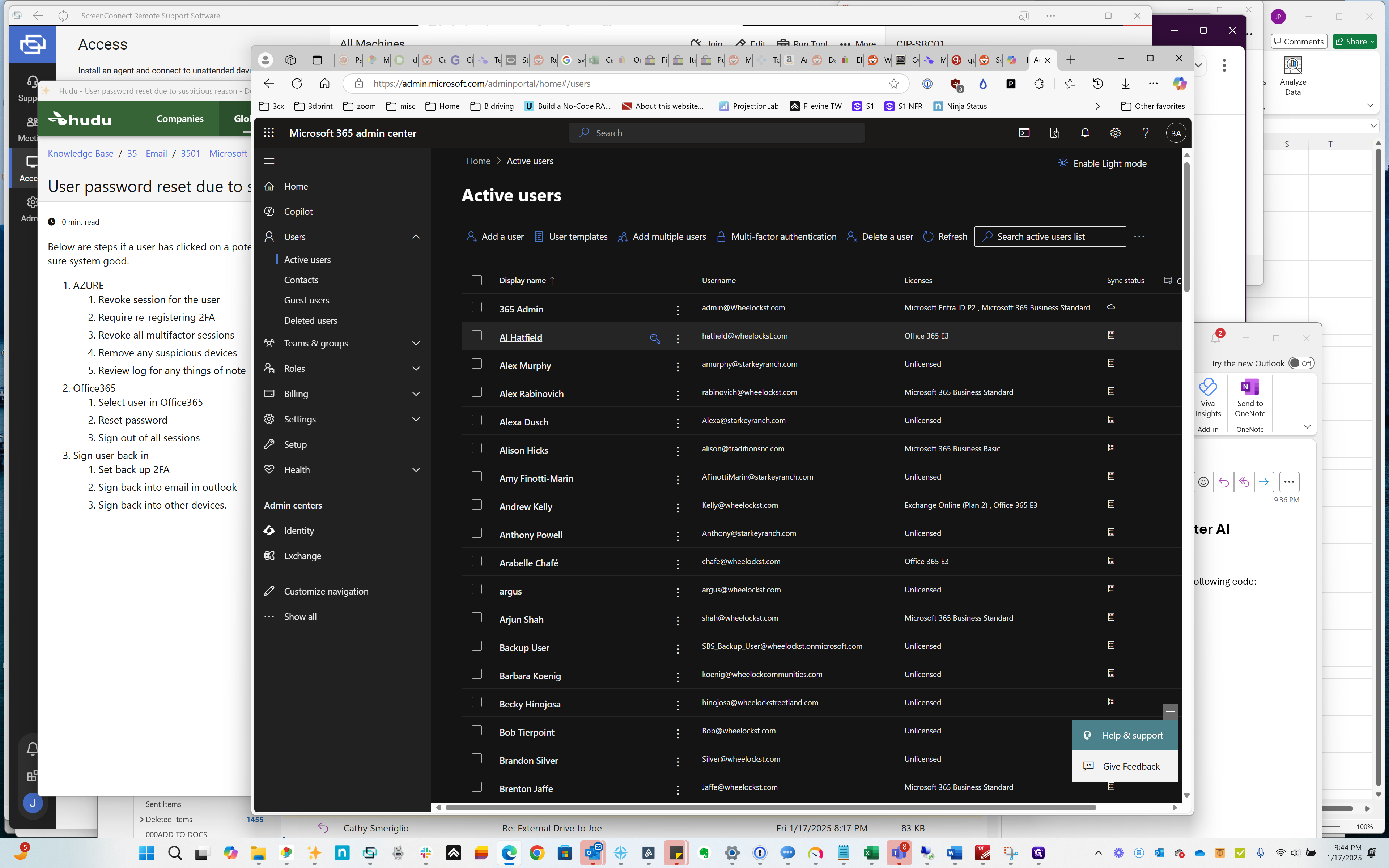Click Delete a user button

(x=879, y=237)
